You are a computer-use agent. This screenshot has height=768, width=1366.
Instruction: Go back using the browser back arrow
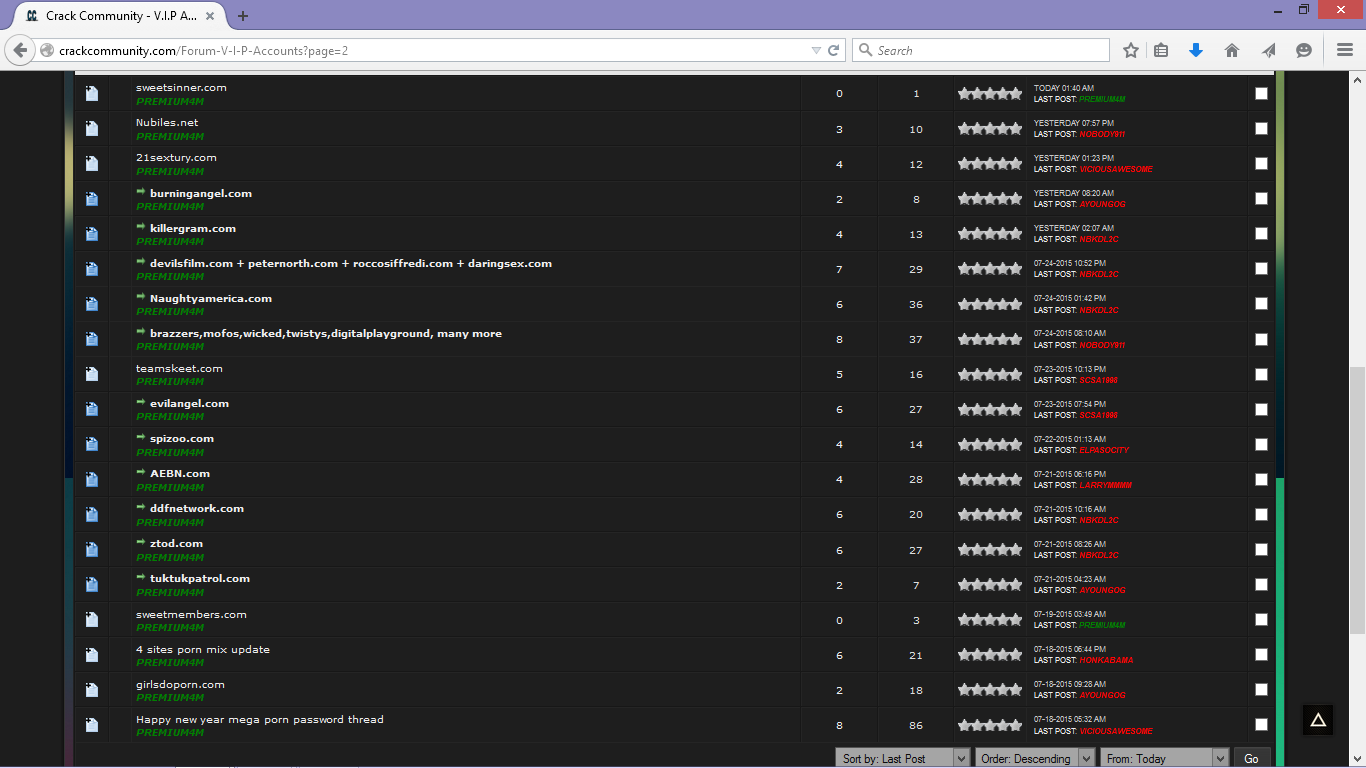[20, 50]
